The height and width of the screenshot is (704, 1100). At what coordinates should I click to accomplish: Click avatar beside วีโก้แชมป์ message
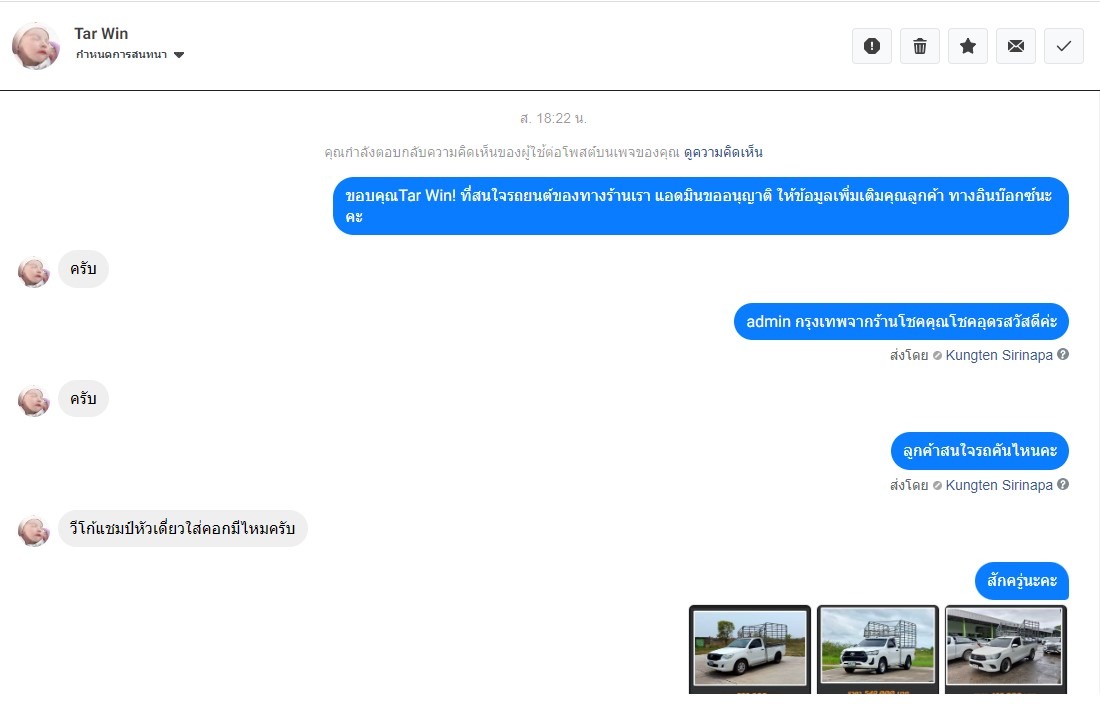[x=34, y=531]
